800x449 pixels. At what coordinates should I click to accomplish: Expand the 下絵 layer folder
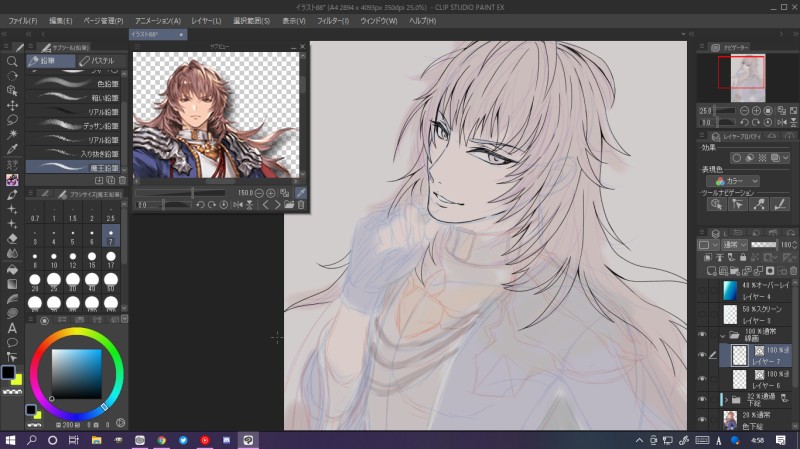727,400
